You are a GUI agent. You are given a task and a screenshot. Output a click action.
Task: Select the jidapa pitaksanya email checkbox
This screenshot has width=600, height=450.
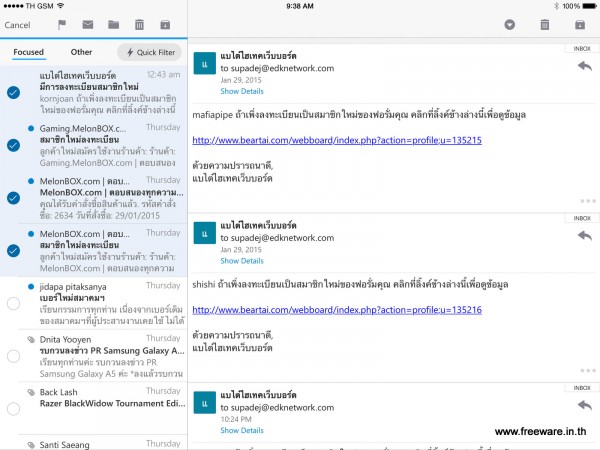[x=13, y=303]
